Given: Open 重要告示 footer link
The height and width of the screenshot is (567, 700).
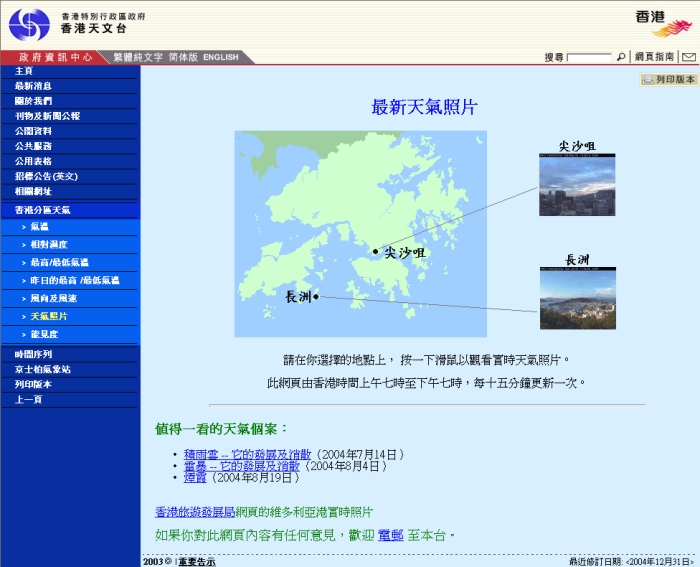Looking at the screenshot, I should click(x=197, y=562).
